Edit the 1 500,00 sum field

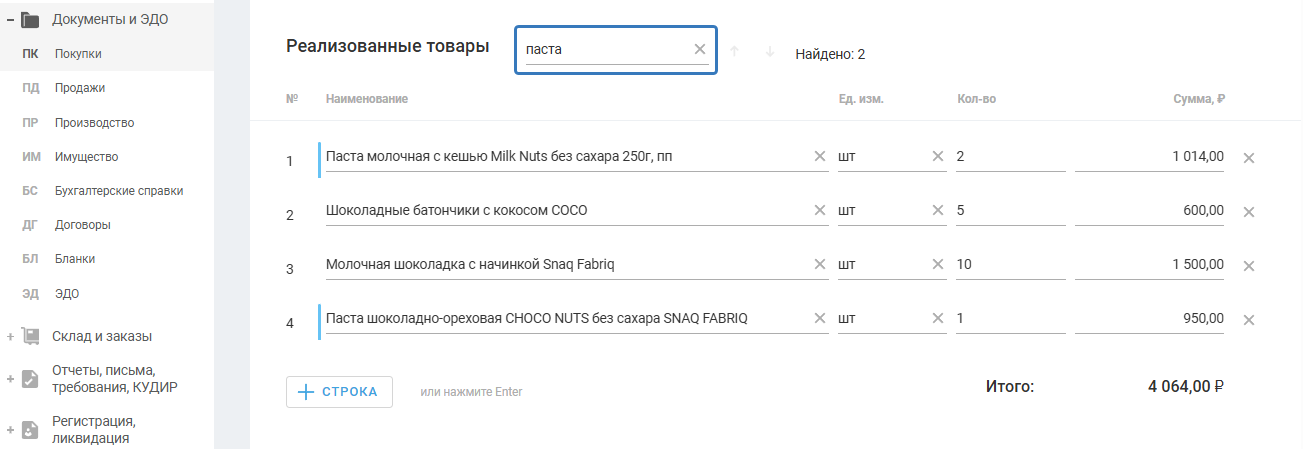pos(1150,265)
